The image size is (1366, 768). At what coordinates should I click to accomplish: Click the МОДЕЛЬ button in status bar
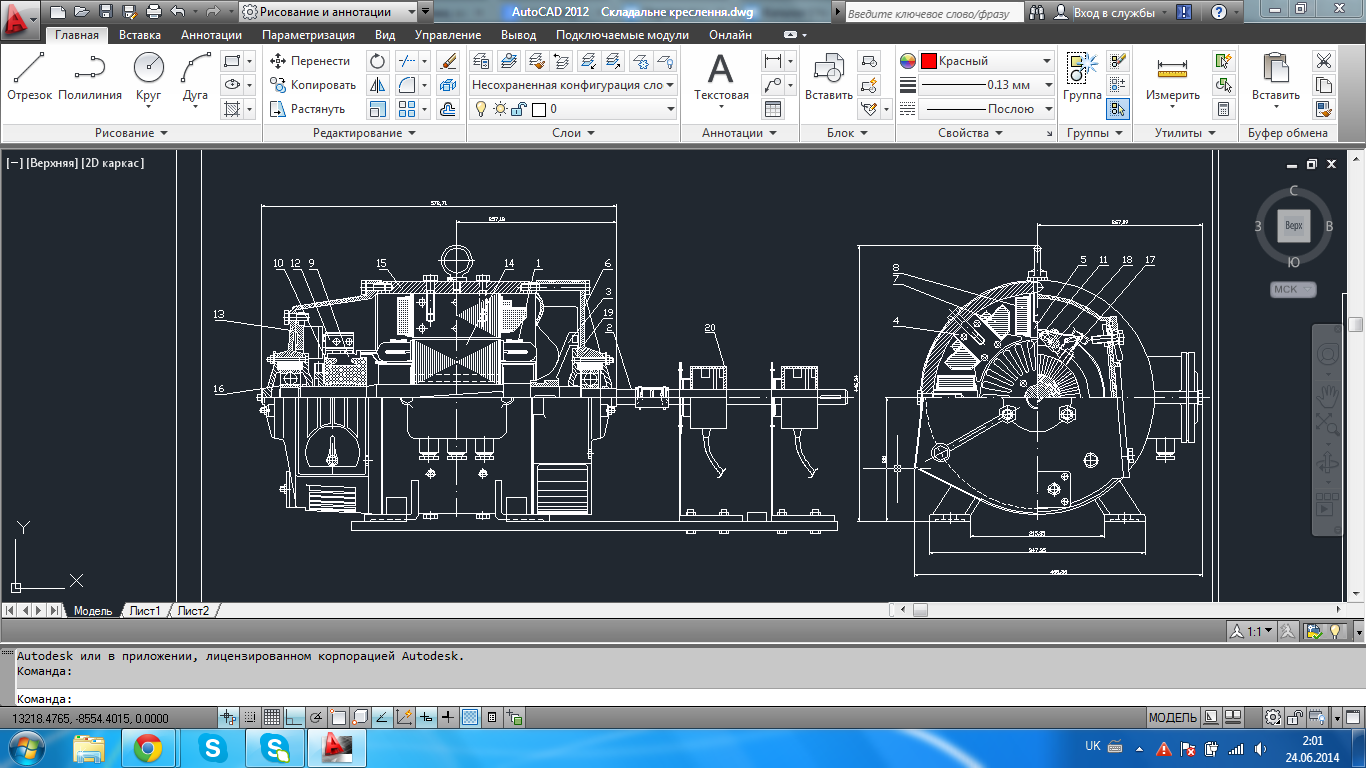(1172, 717)
